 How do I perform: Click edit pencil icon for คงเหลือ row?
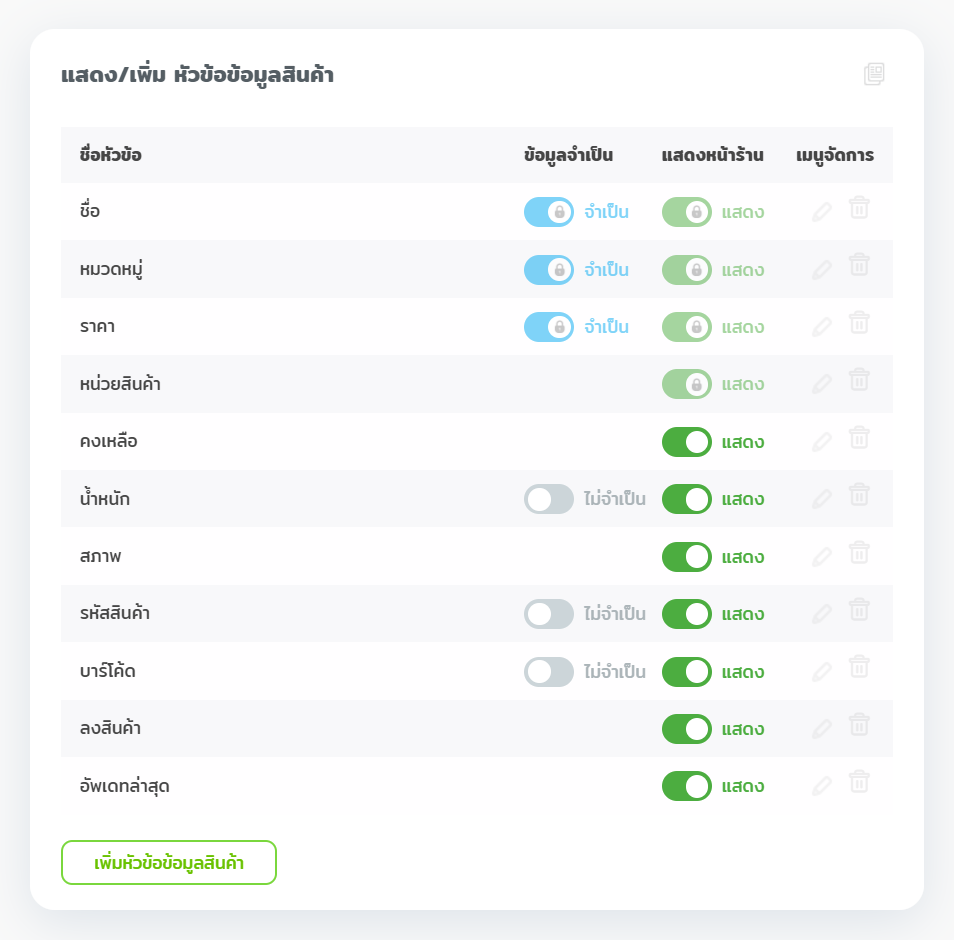pyautogui.click(x=822, y=442)
